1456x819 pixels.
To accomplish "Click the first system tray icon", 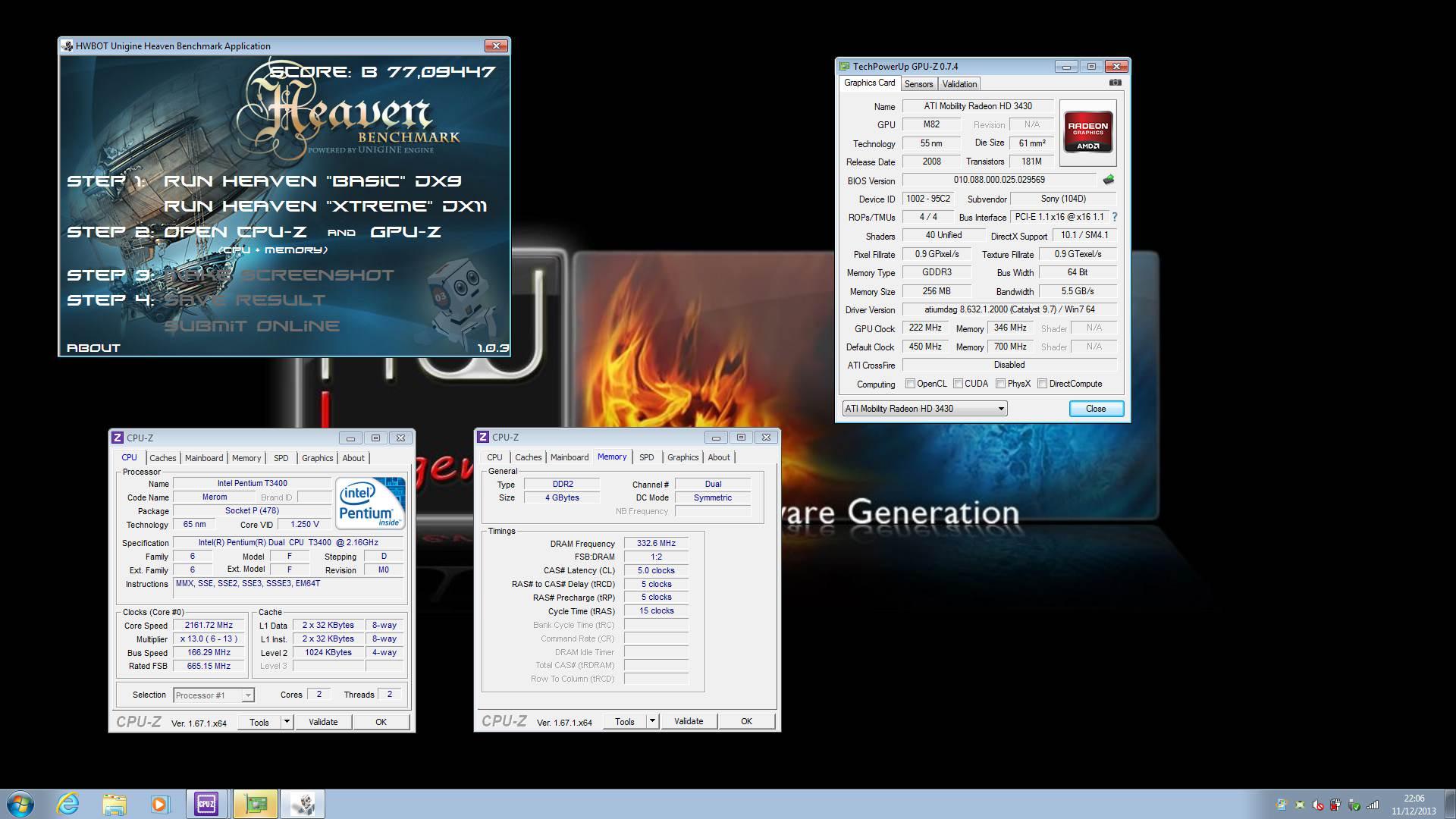I will pos(1282,805).
